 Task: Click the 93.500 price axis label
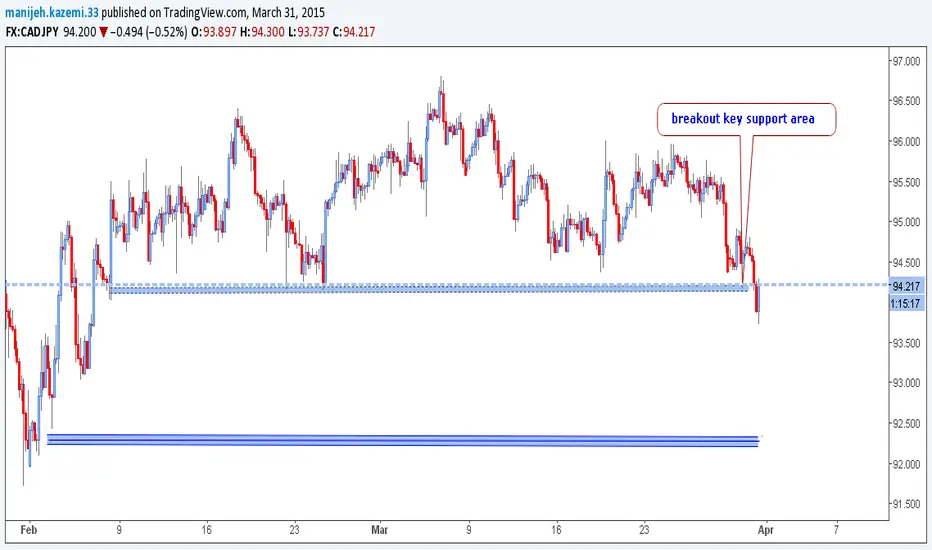click(x=905, y=343)
